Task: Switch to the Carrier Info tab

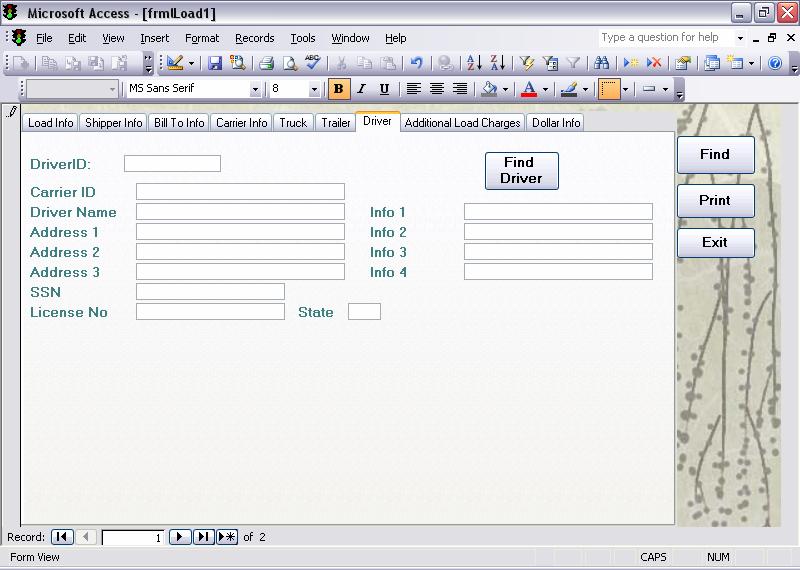Action: click(241, 123)
